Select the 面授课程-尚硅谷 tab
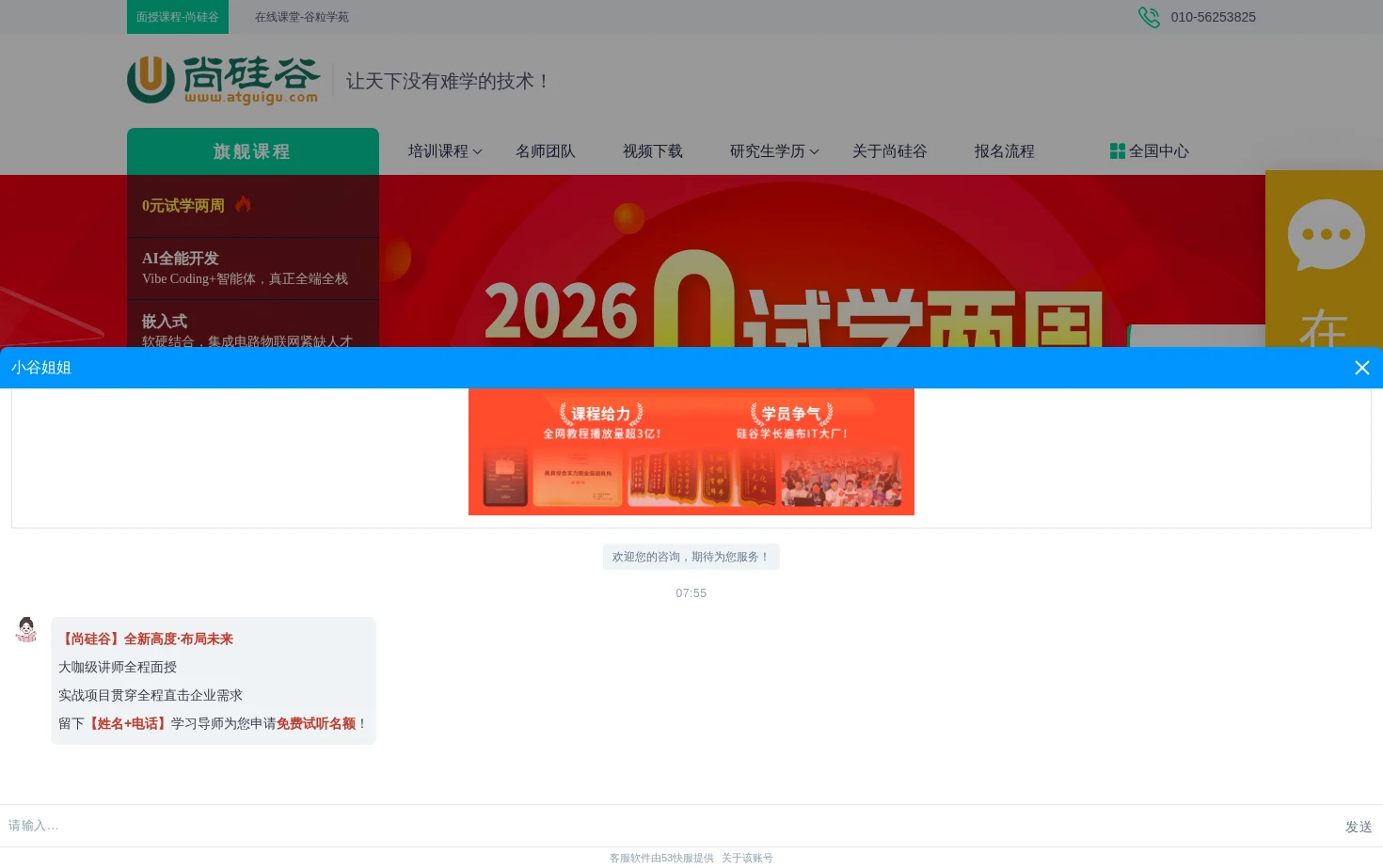This screenshot has height=868, width=1383. point(178,17)
